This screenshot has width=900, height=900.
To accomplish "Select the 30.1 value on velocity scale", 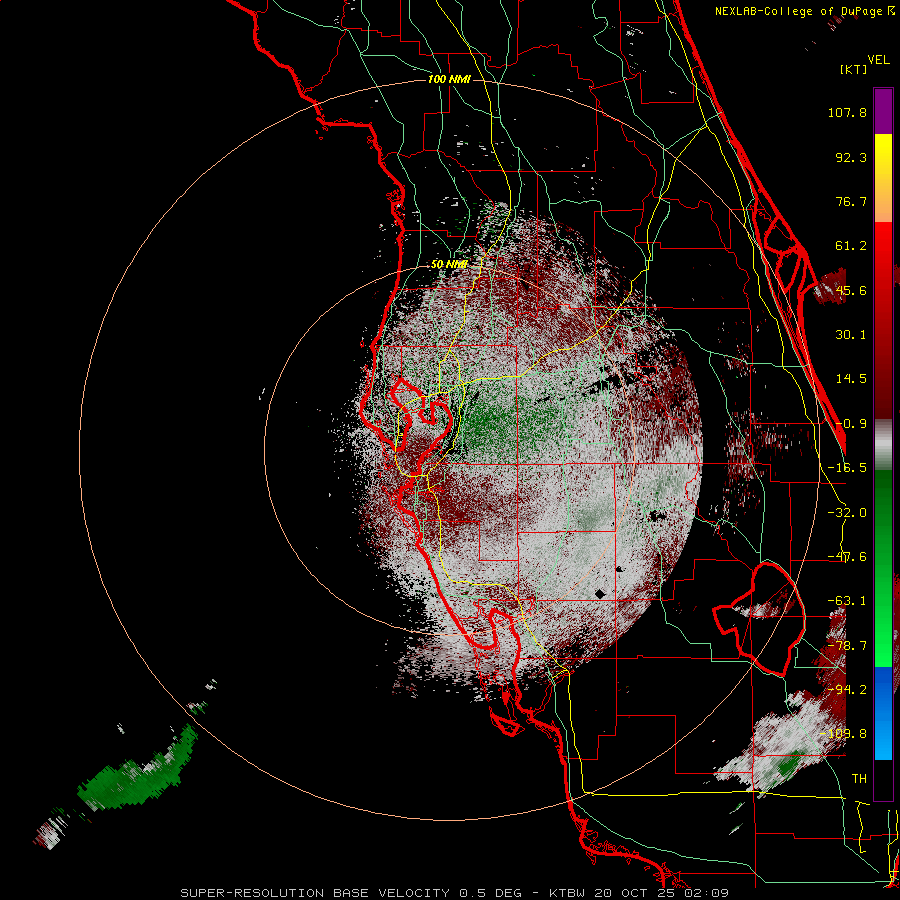I will 851,335.
